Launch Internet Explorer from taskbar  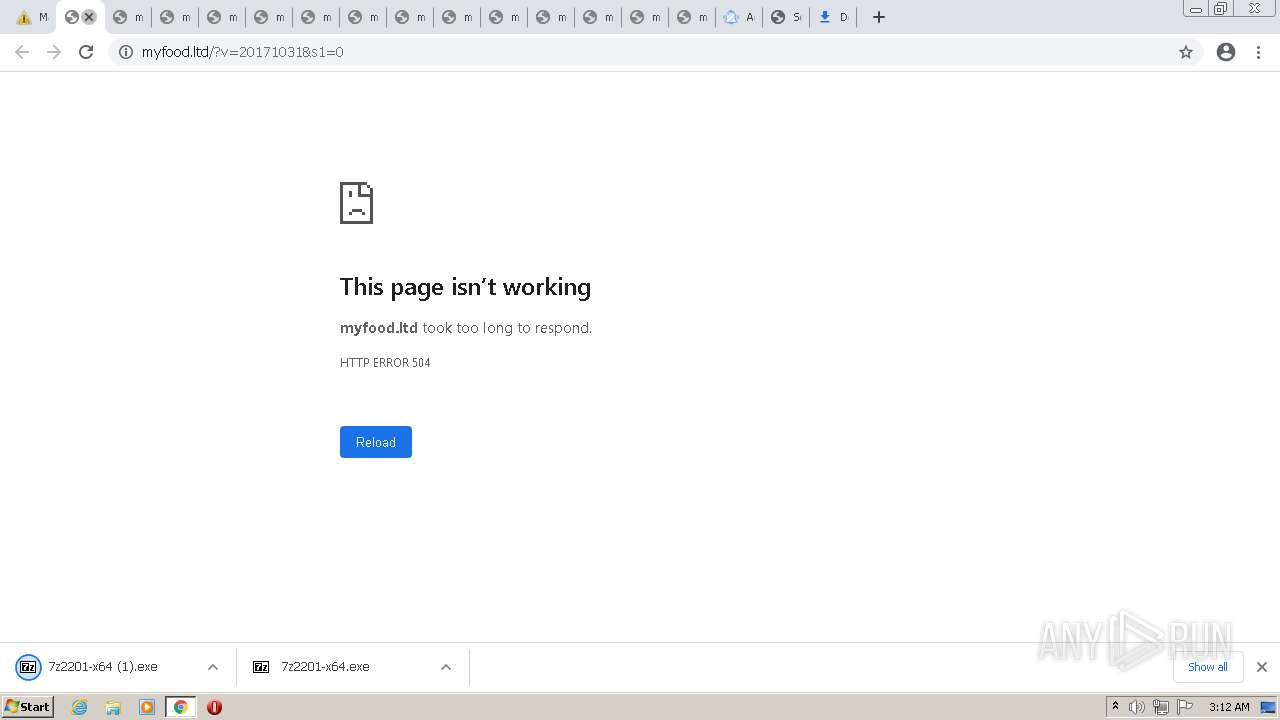tap(80, 707)
